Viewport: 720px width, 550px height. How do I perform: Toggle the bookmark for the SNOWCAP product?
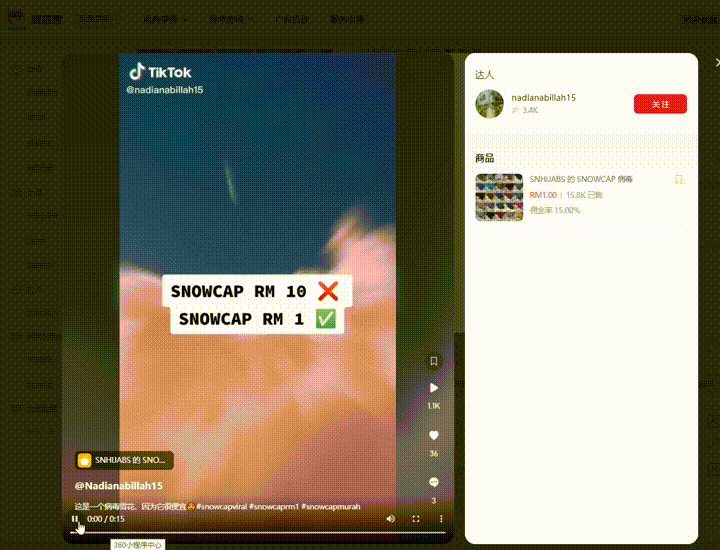pyautogui.click(x=678, y=180)
